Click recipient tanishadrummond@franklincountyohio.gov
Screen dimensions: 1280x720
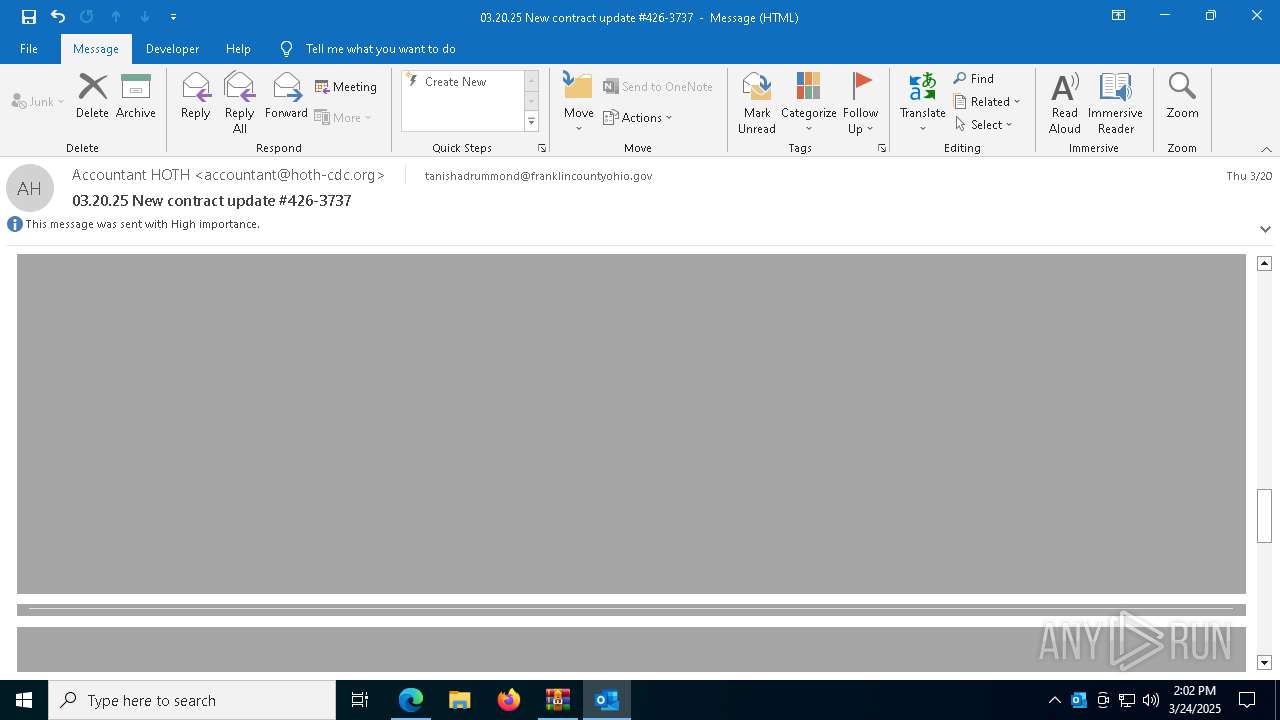(x=538, y=176)
